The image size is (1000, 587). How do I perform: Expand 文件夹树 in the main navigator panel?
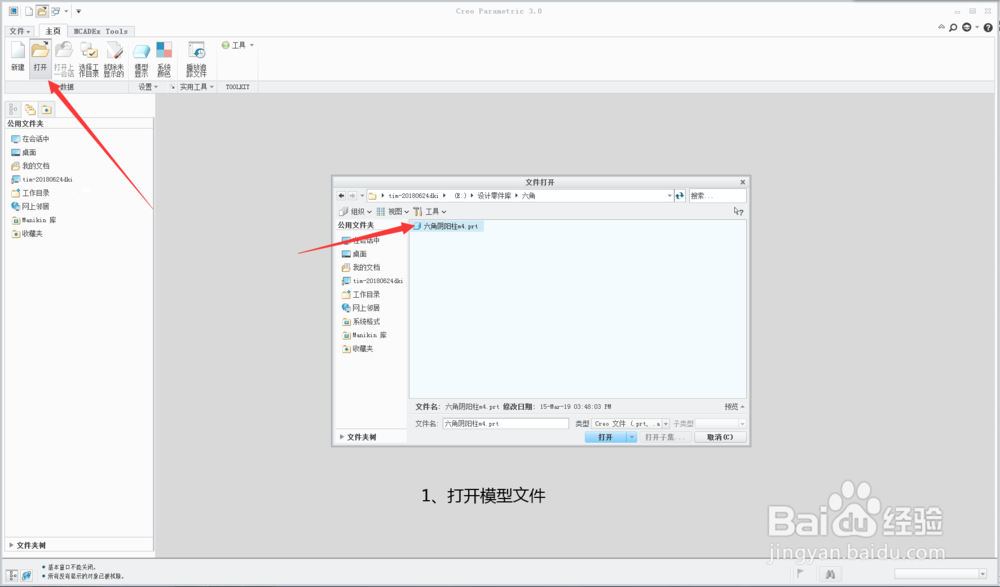click(27, 546)
